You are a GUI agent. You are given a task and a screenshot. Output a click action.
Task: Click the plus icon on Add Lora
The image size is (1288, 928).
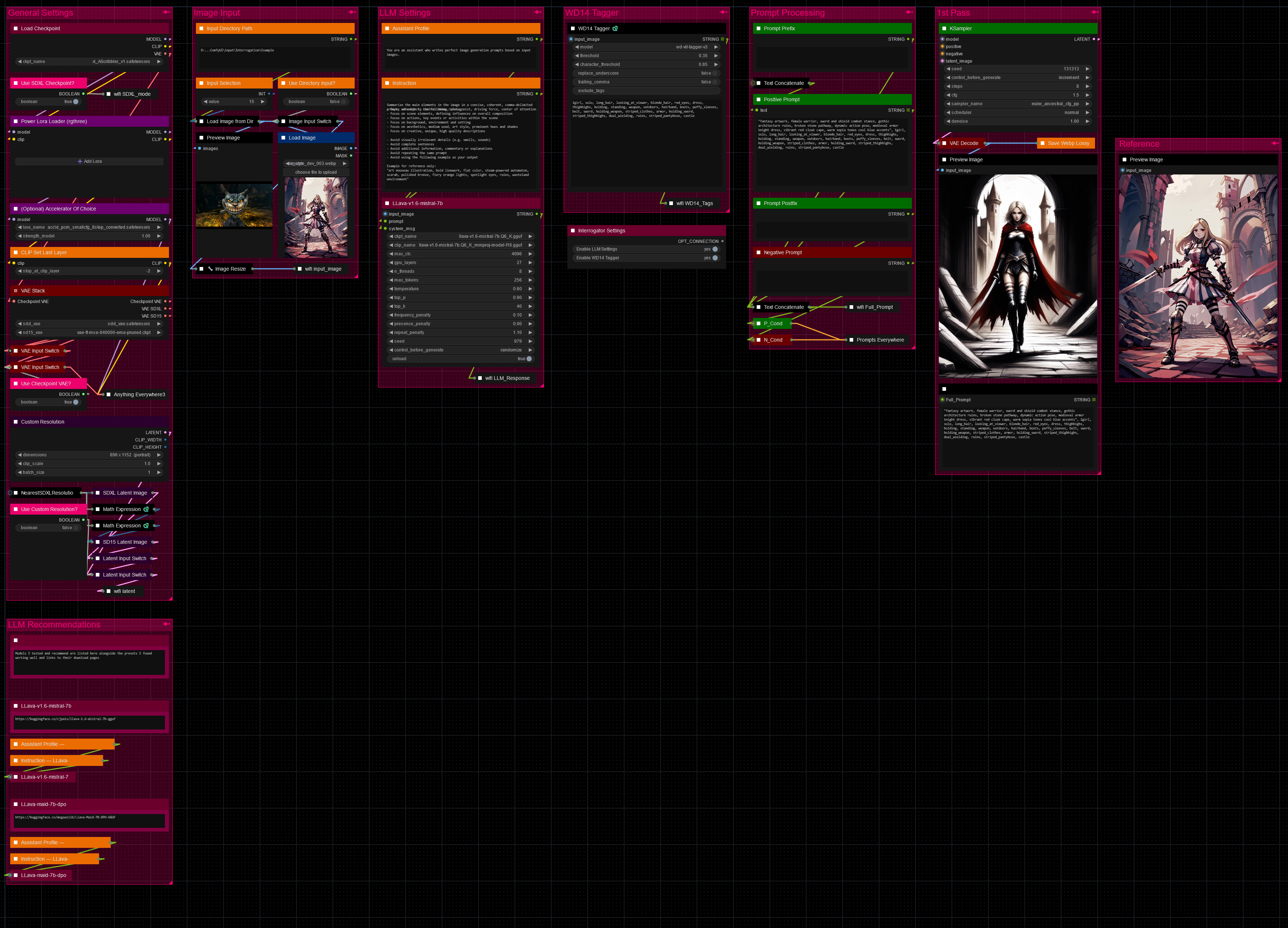80,161
